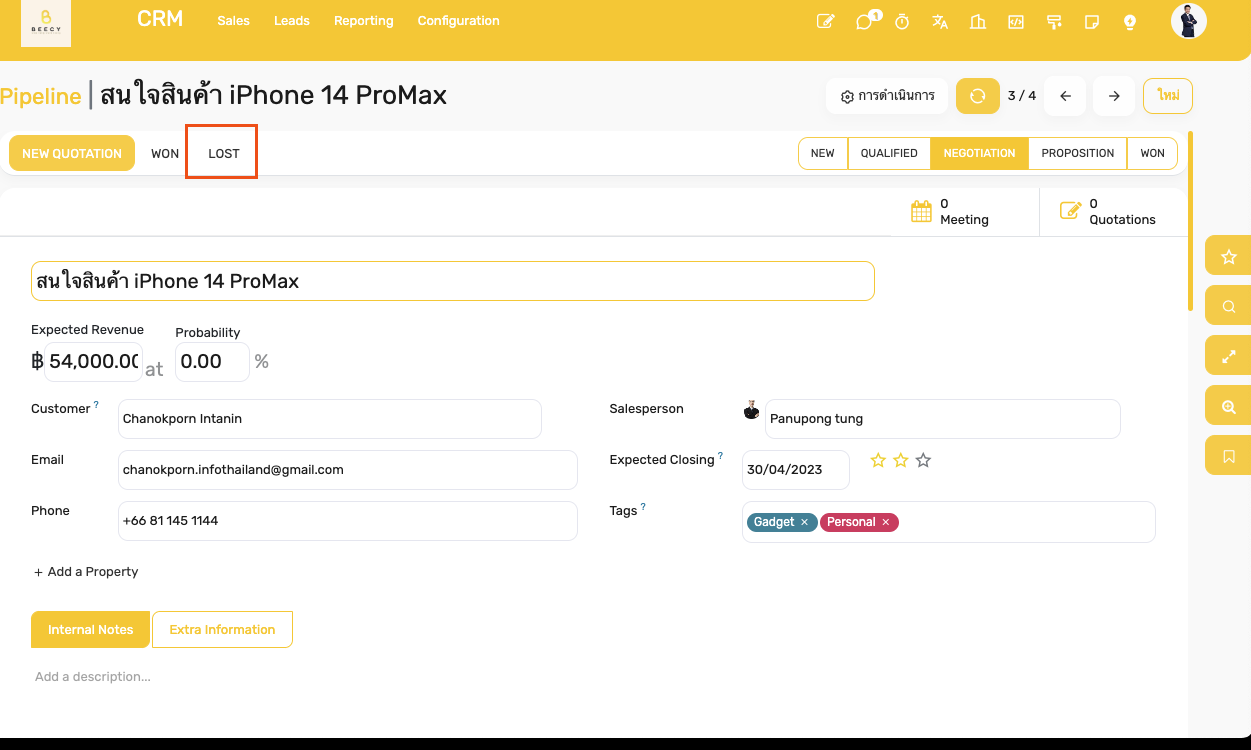1251x750 pixels.
Task: Click the bookmark icon in right sidebar
Action: point(1229,456)
